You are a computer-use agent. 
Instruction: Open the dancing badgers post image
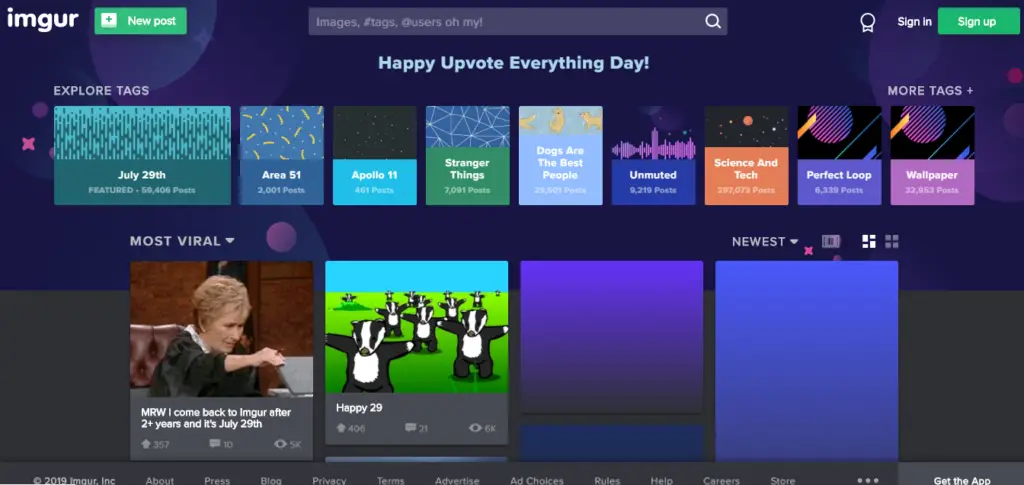(417, 327)
